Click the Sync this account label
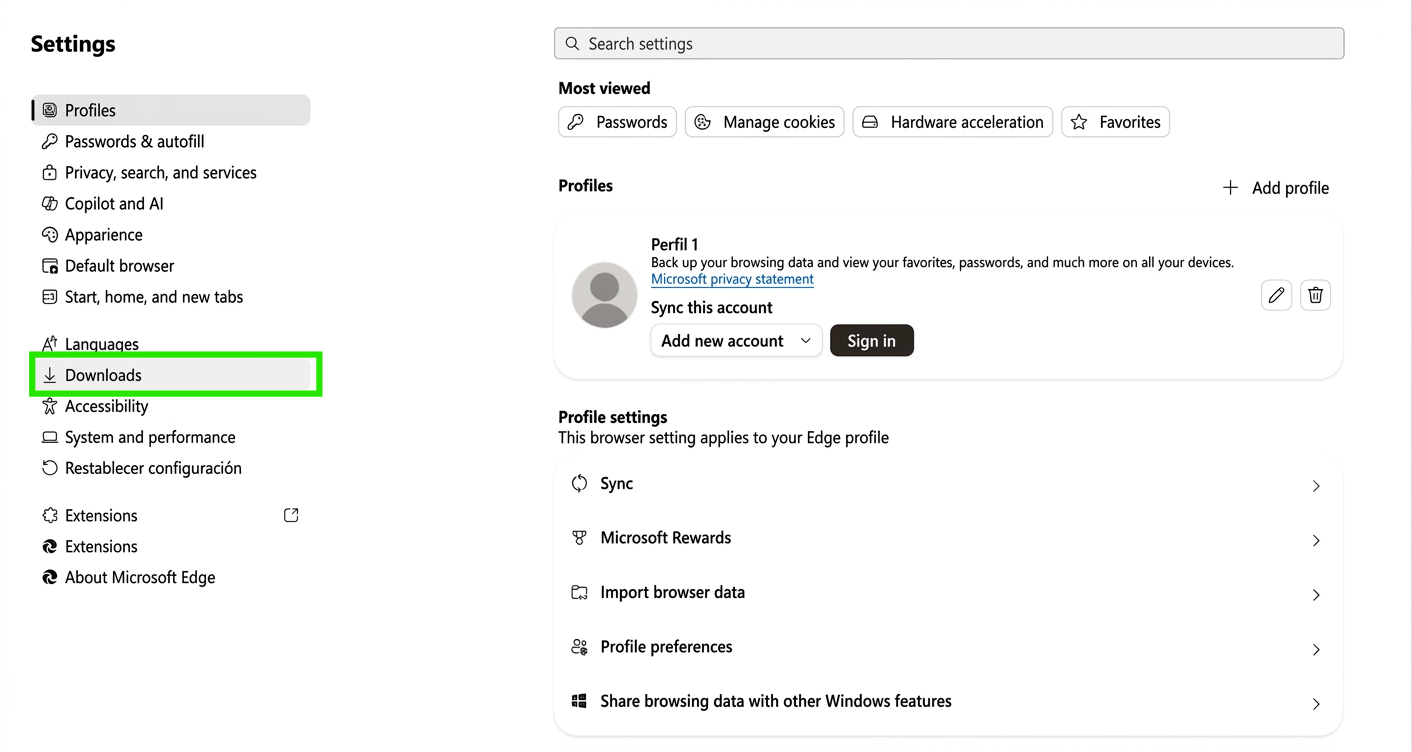This screenshot has height=752, width=1412. [712, 307]
